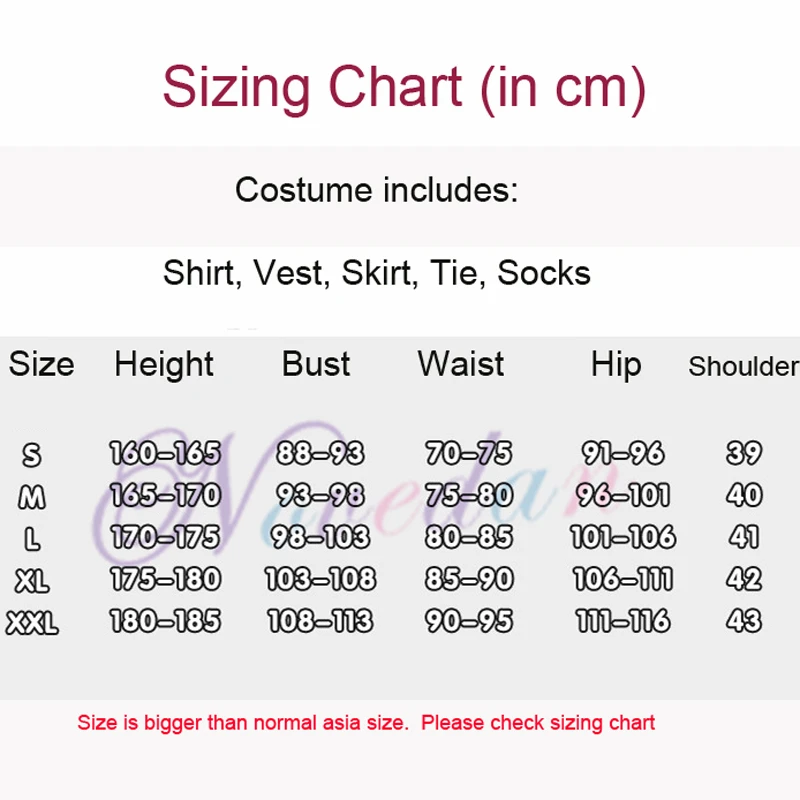Click the Size column header
This screenshot has height=800, width=800.
[41, 364]
